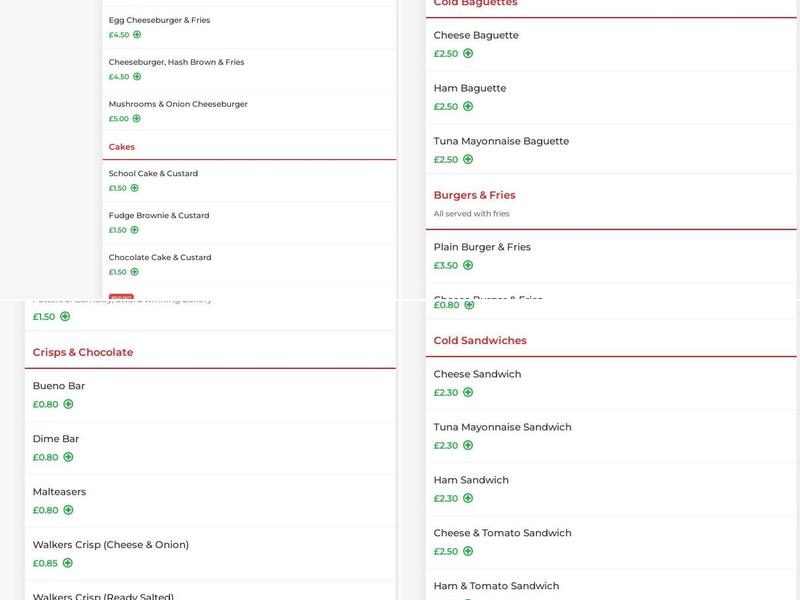
Task: Select Tuna Mayonnaise Sandwich item title
Action: 503,427
